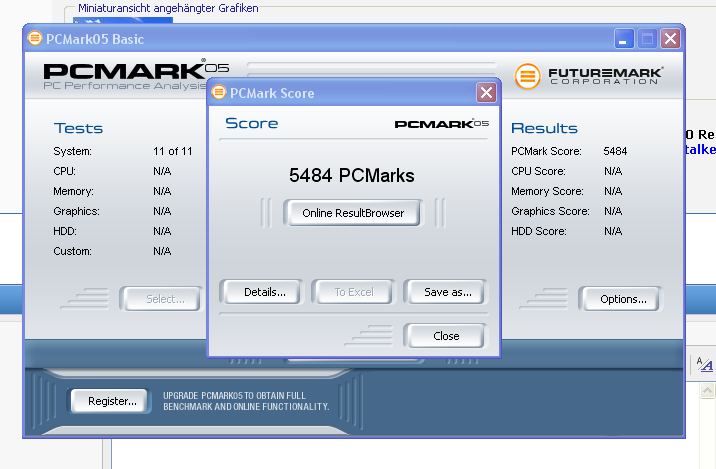Click the "11 of 11" System value
This screenshot has height=469, width=716.
coord(173,151)
